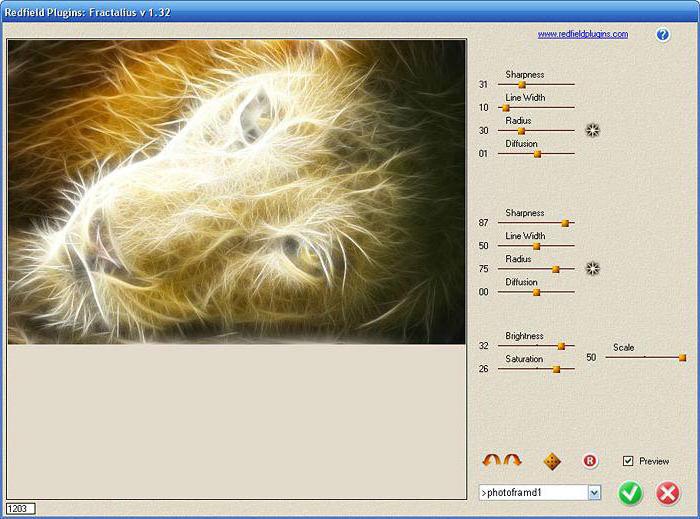The width and height of the screenshot is (700, 519).
Task: Cancel with the red X button
Action: (x=668, y=494)
